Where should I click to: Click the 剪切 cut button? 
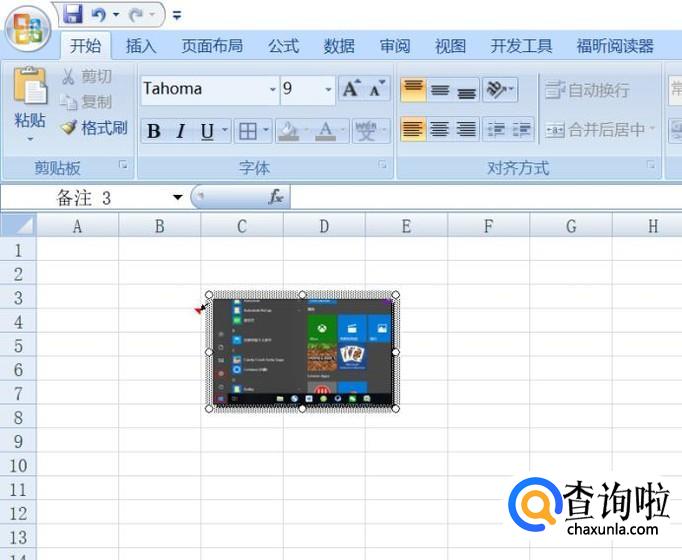click(87, 76)
